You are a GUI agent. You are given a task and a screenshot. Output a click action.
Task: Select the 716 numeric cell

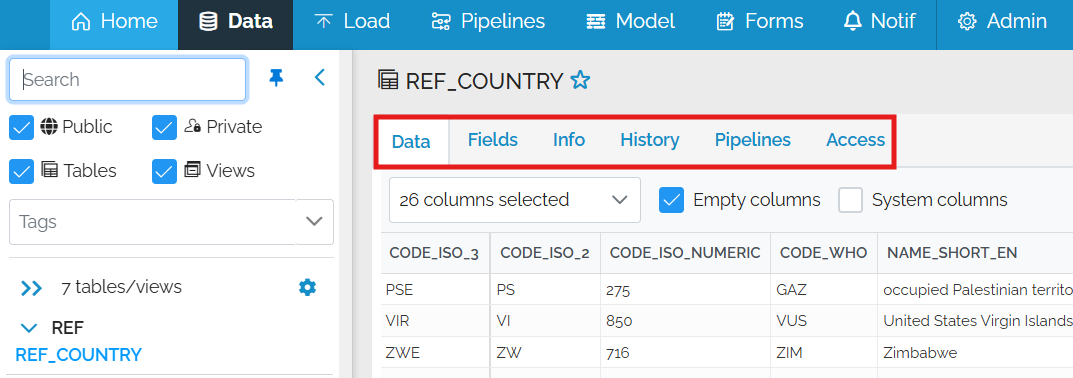tap(686, 353)
